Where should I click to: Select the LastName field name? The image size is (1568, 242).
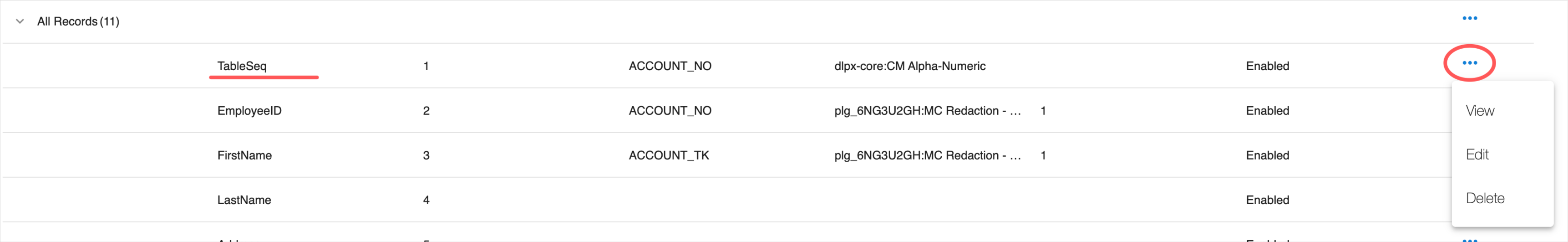point(244,200)
